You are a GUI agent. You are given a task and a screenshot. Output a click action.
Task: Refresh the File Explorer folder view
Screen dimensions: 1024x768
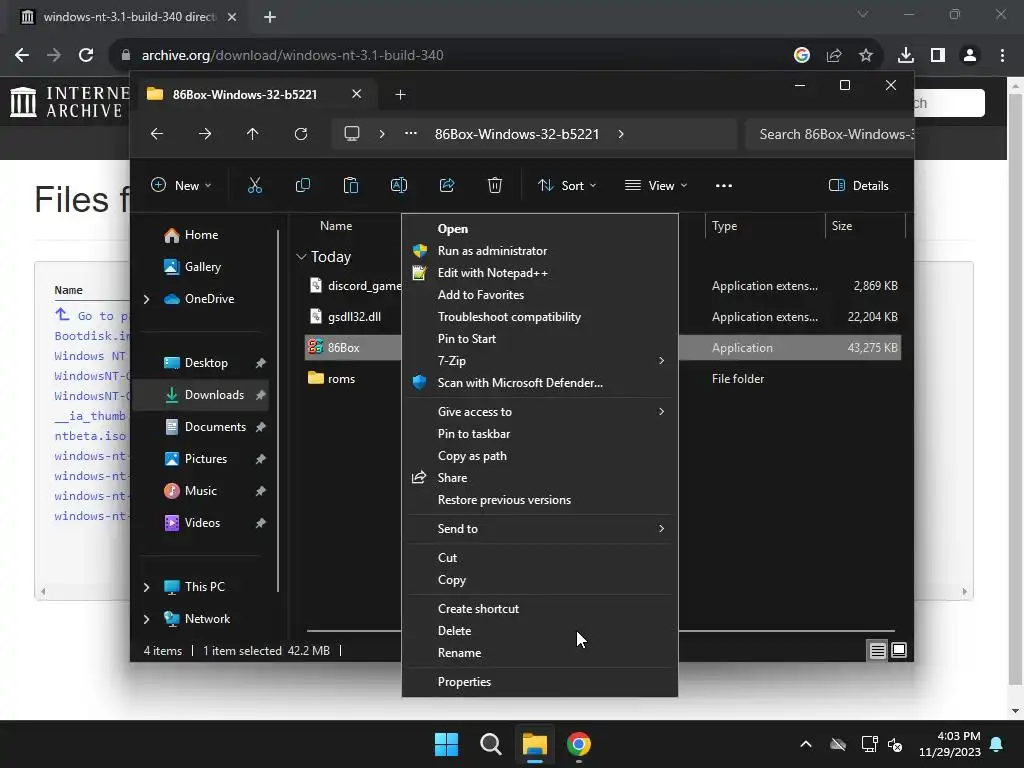[x=300, y=134]
